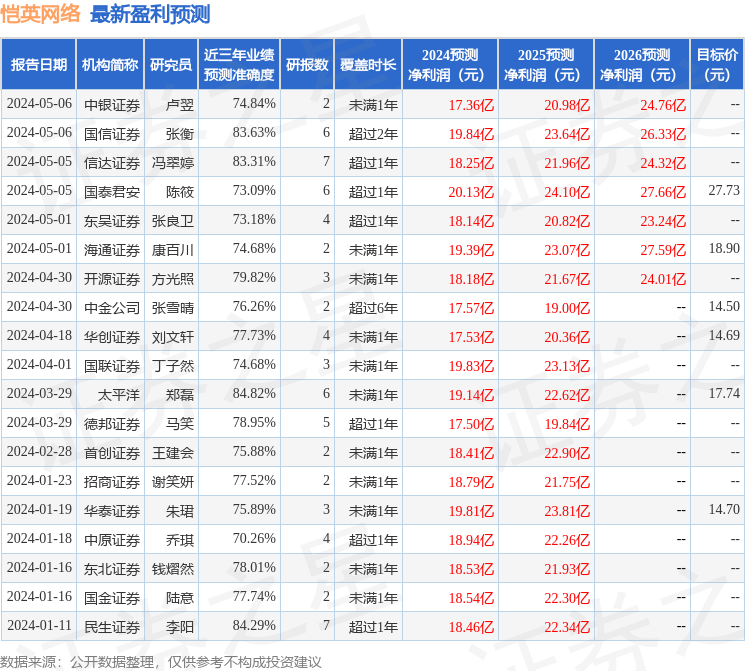The width and height of the screenshot is (745, 671).
Task: Select the 研究员 column header
Action: pos(171,65)
